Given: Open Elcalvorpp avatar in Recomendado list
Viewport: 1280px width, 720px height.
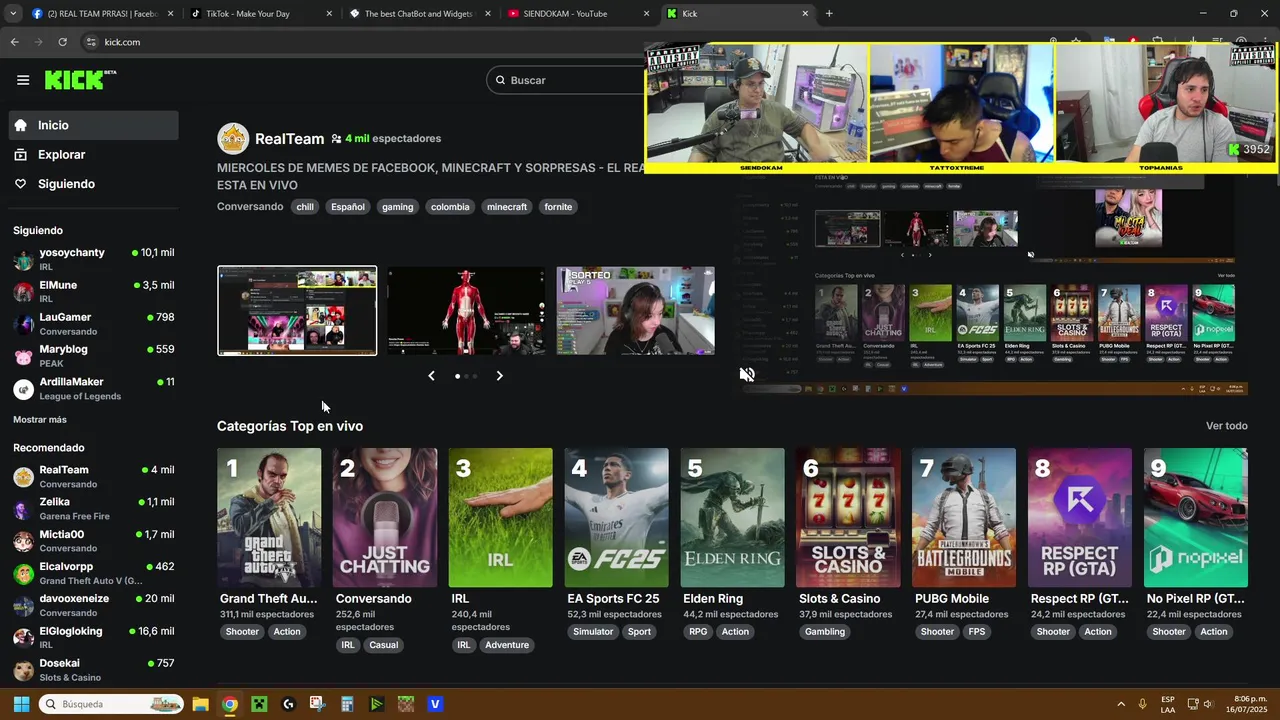Looking at the screenshot, I should 23,574.
